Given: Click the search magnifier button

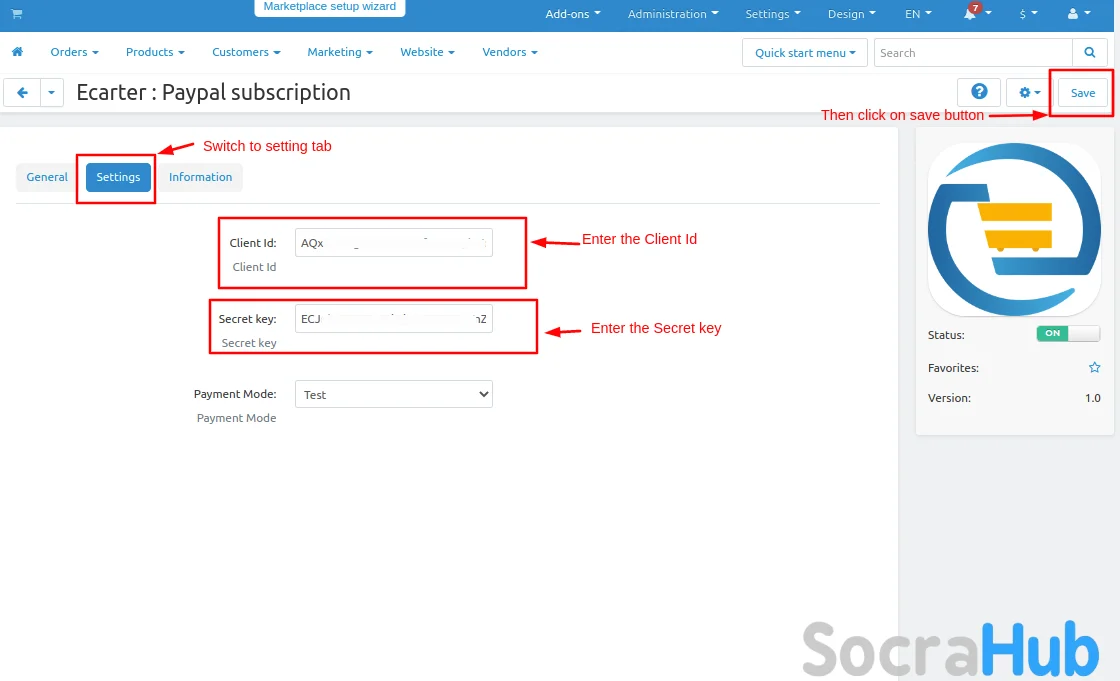Looking at the screenshot, I should point(1088,53).
